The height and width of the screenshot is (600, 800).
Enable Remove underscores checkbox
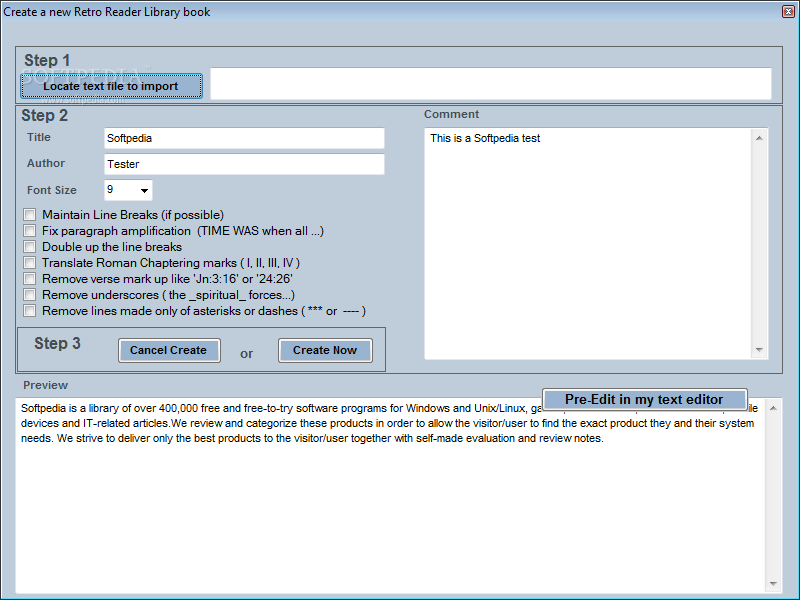(30, 295)
